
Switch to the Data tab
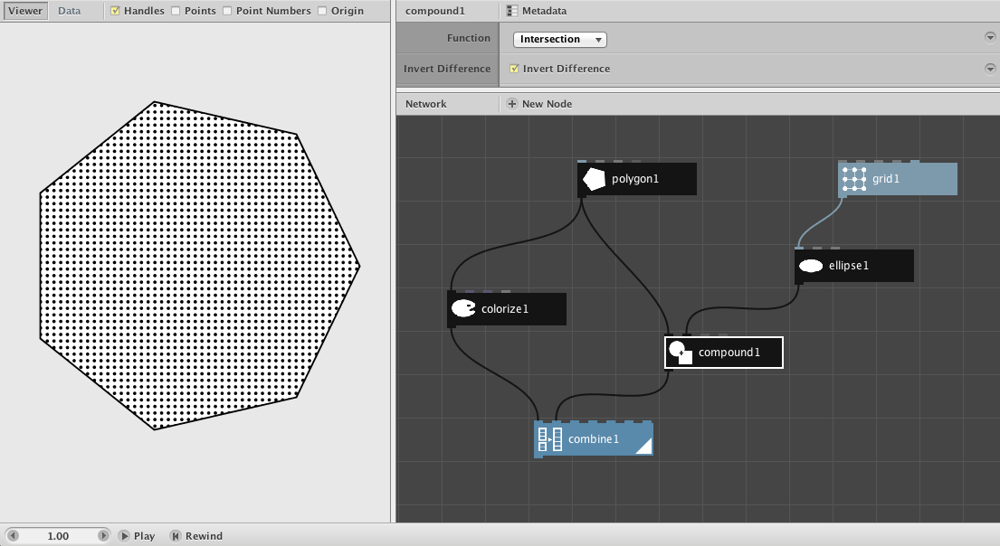69,11
